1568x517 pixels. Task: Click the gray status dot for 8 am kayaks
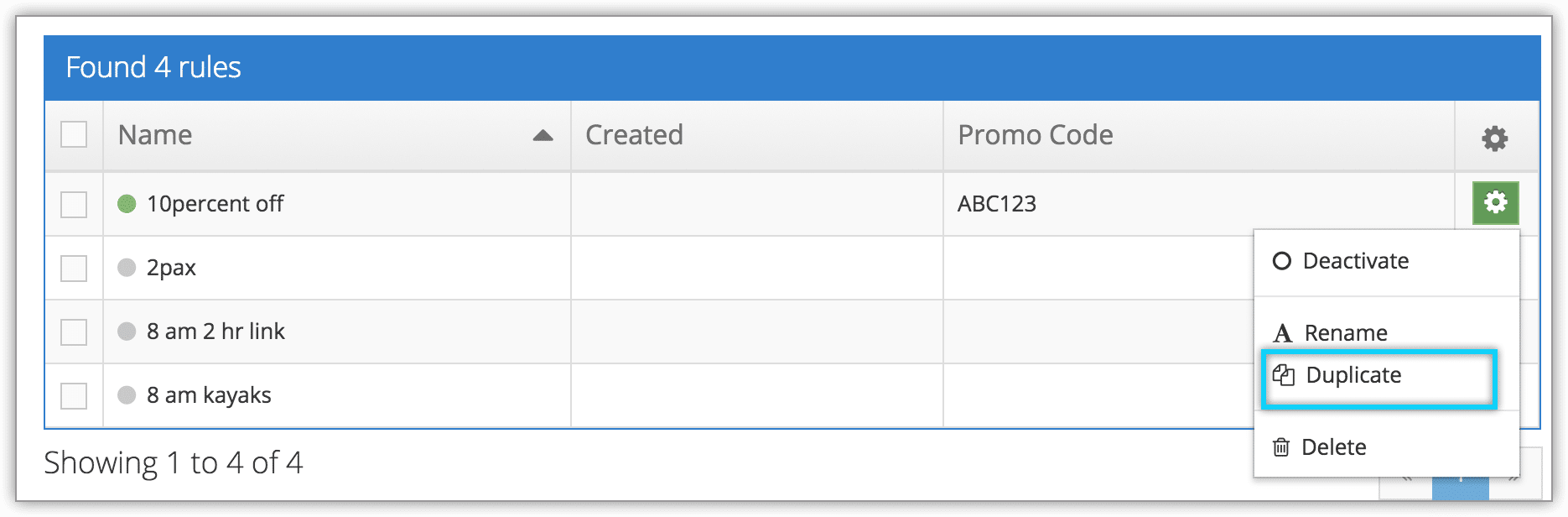[127, 395]
